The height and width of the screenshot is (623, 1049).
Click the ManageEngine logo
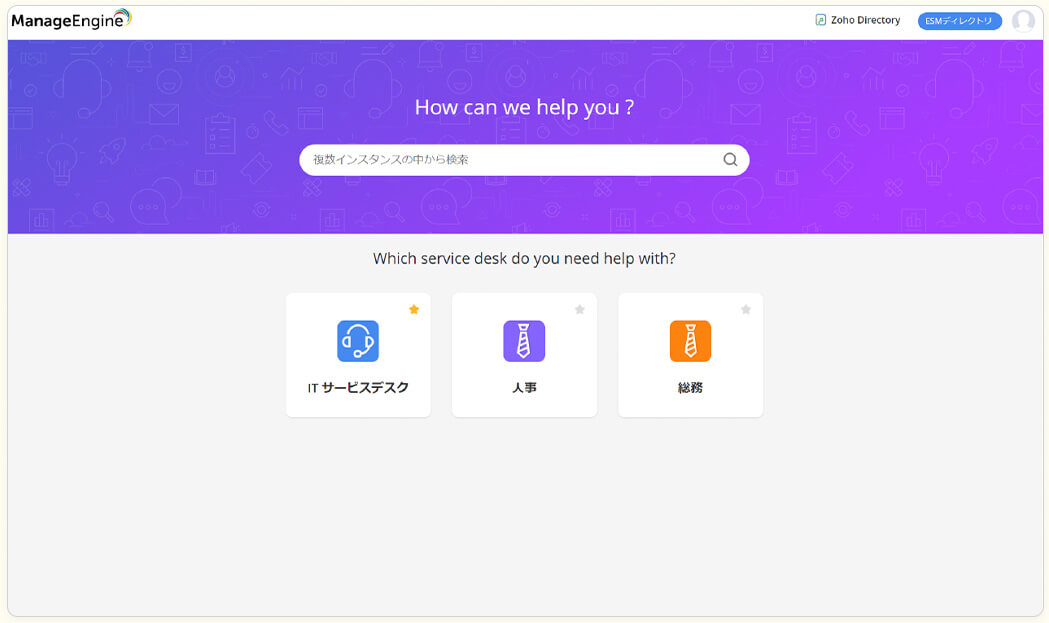click(x=70, y=20)
